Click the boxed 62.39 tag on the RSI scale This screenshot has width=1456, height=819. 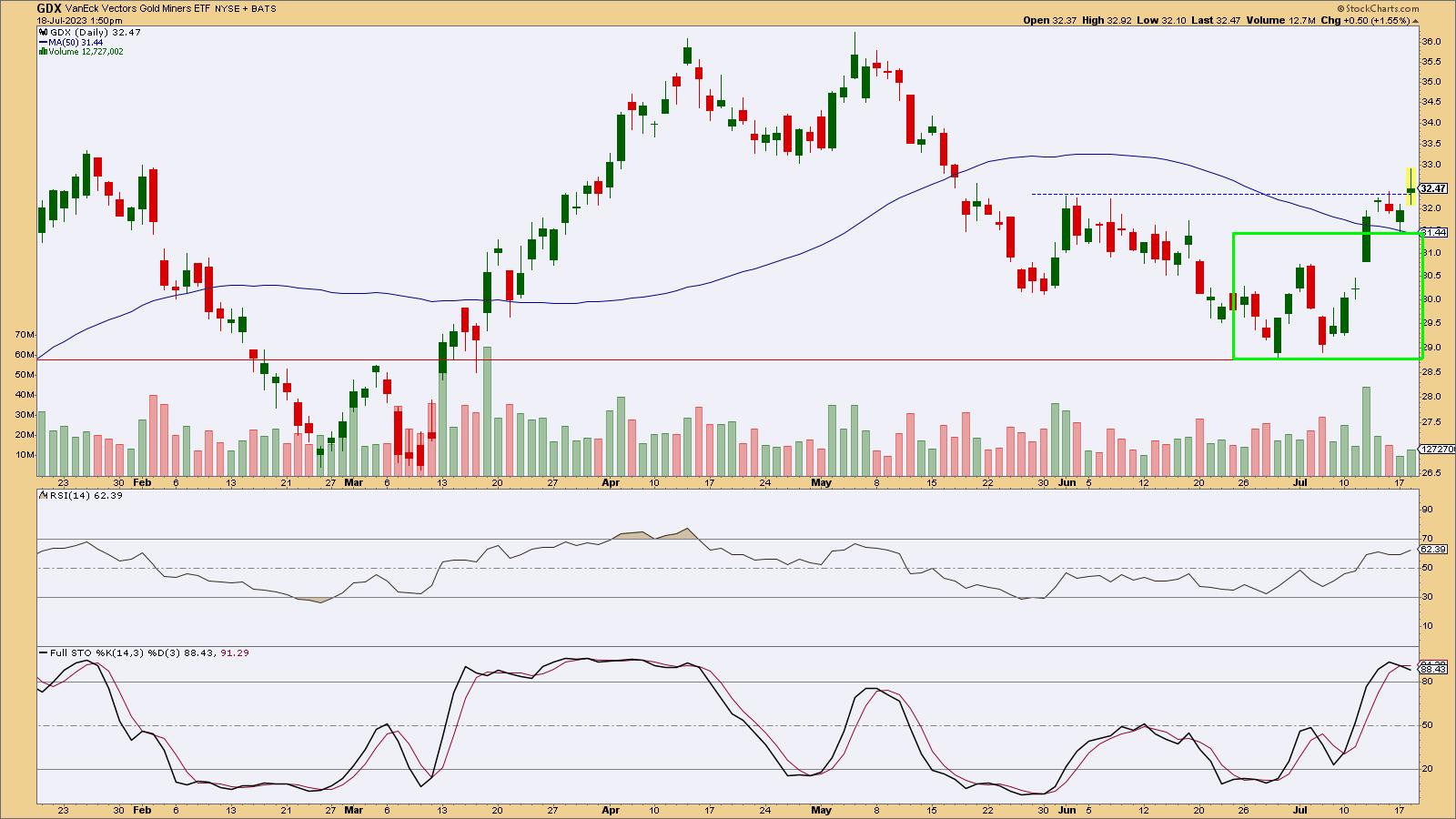(1433, 549)
